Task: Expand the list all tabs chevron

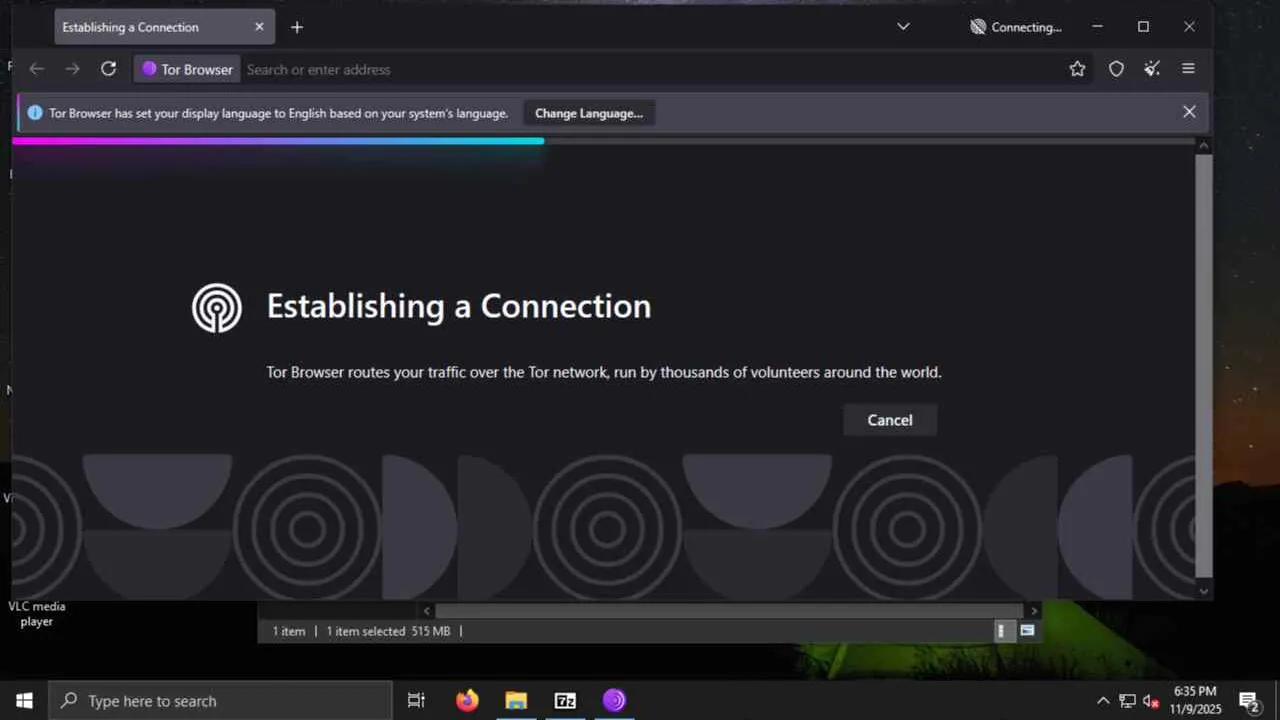Action: click(903, 27)
